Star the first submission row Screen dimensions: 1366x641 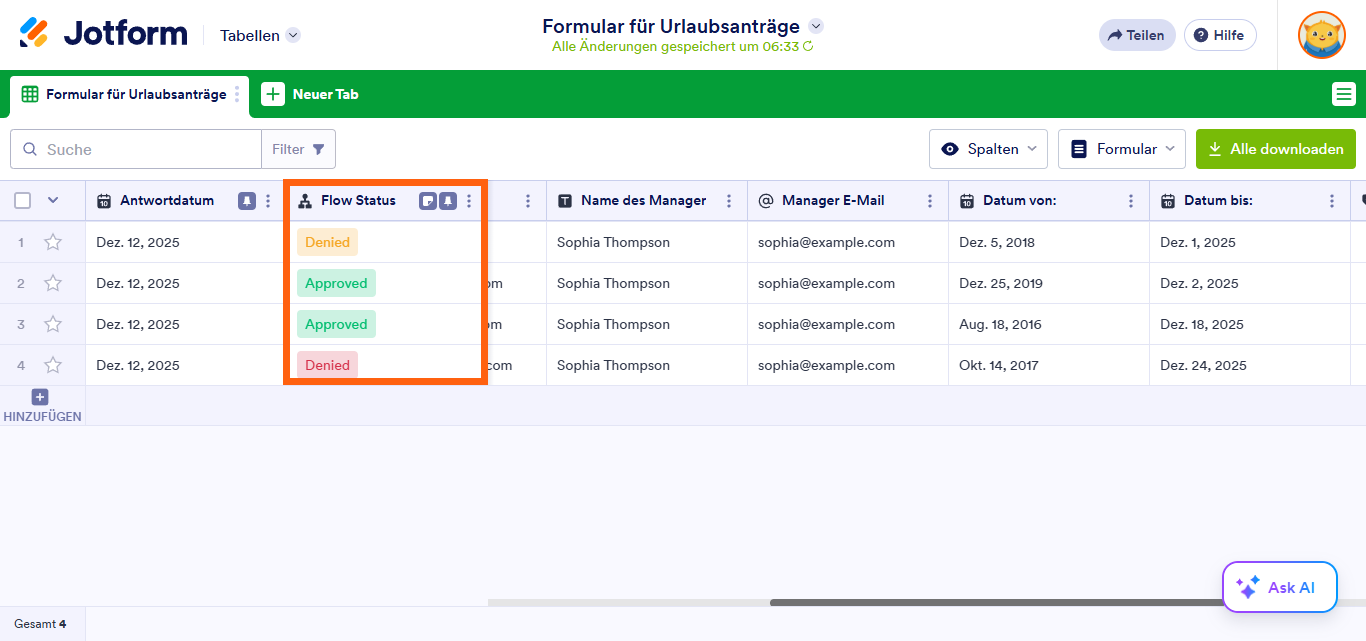click(x=52, y=241)
